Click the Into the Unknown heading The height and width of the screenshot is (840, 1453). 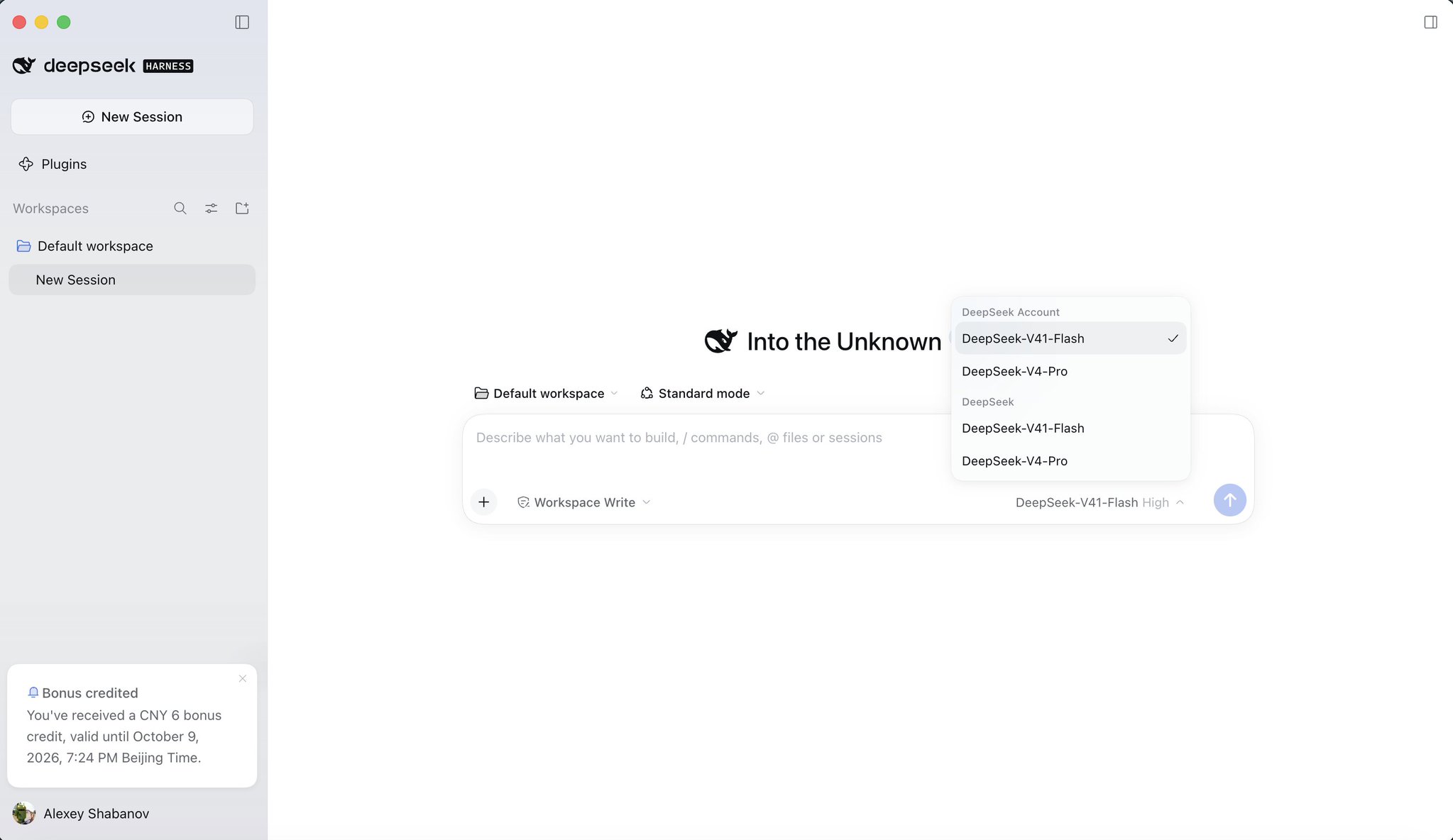pyautogui.click(x=844, y=341)
